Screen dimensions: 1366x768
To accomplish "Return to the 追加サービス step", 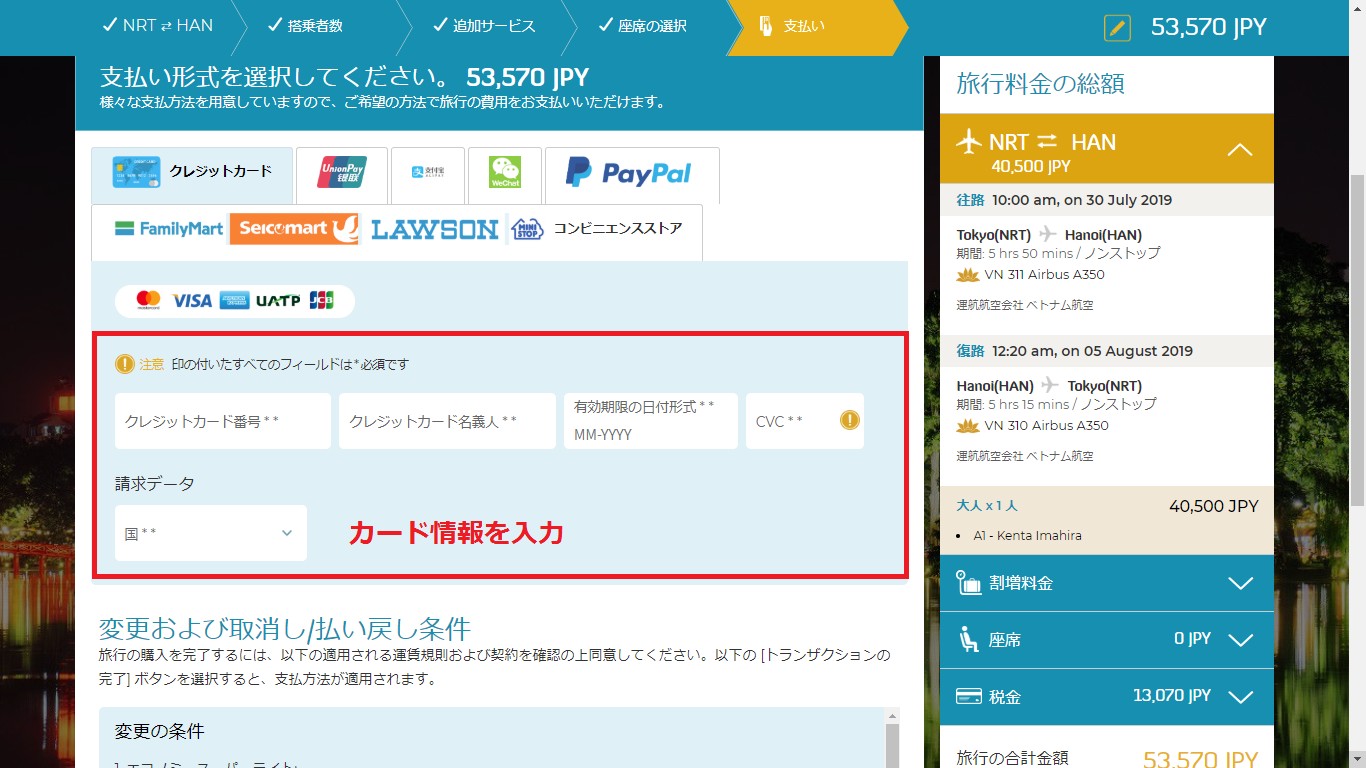I will (x=483, y=27).
